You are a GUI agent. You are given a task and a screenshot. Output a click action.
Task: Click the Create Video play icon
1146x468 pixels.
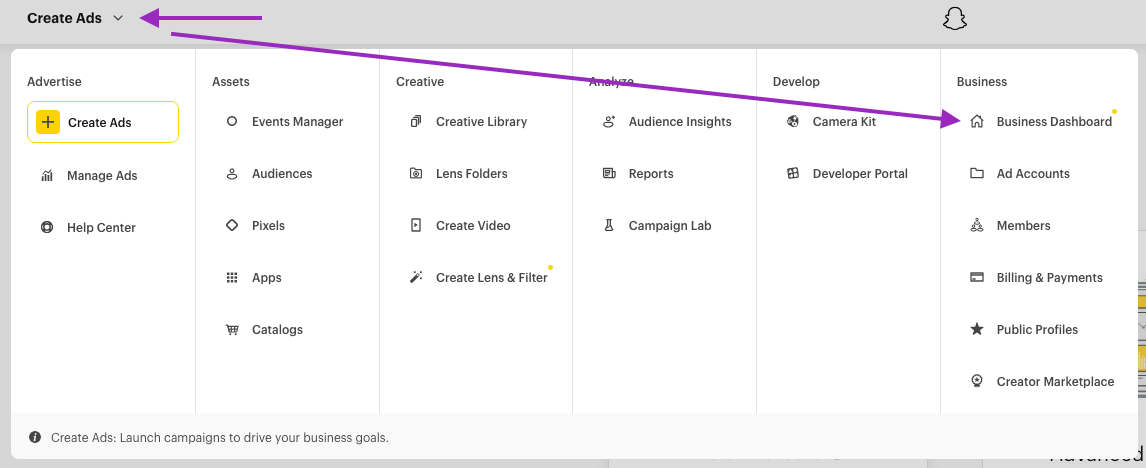pyautogui.click(x=416, y=225)
